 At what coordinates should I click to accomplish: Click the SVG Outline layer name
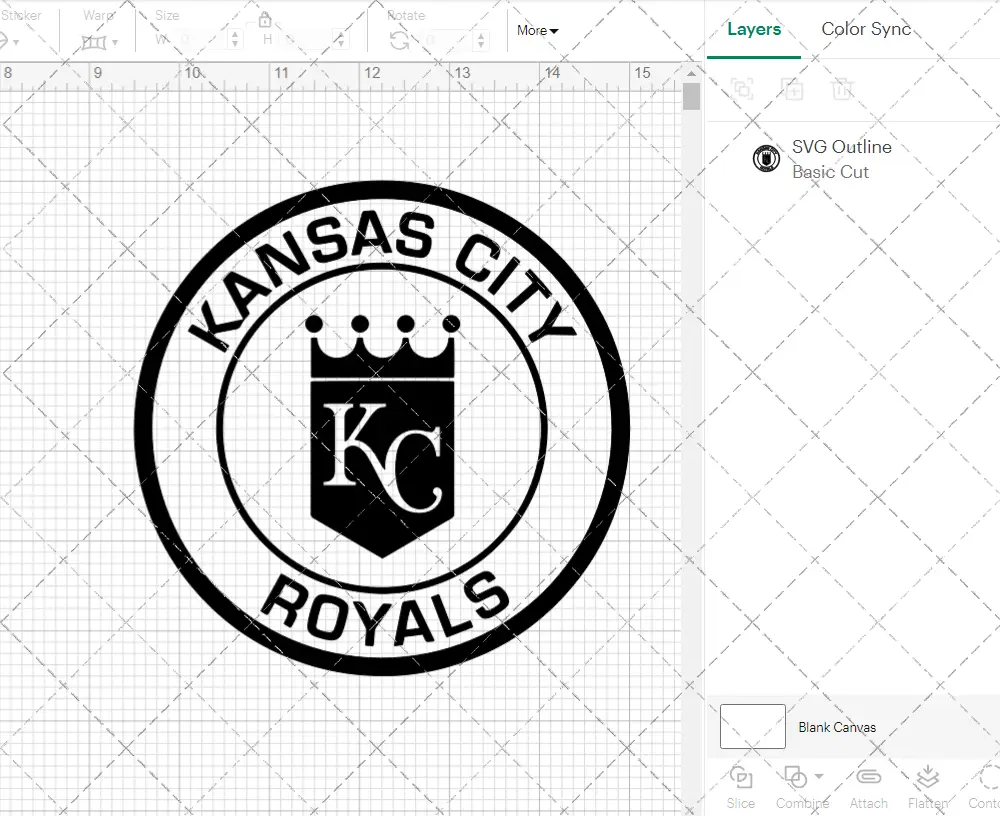click(x=842, y=147)
